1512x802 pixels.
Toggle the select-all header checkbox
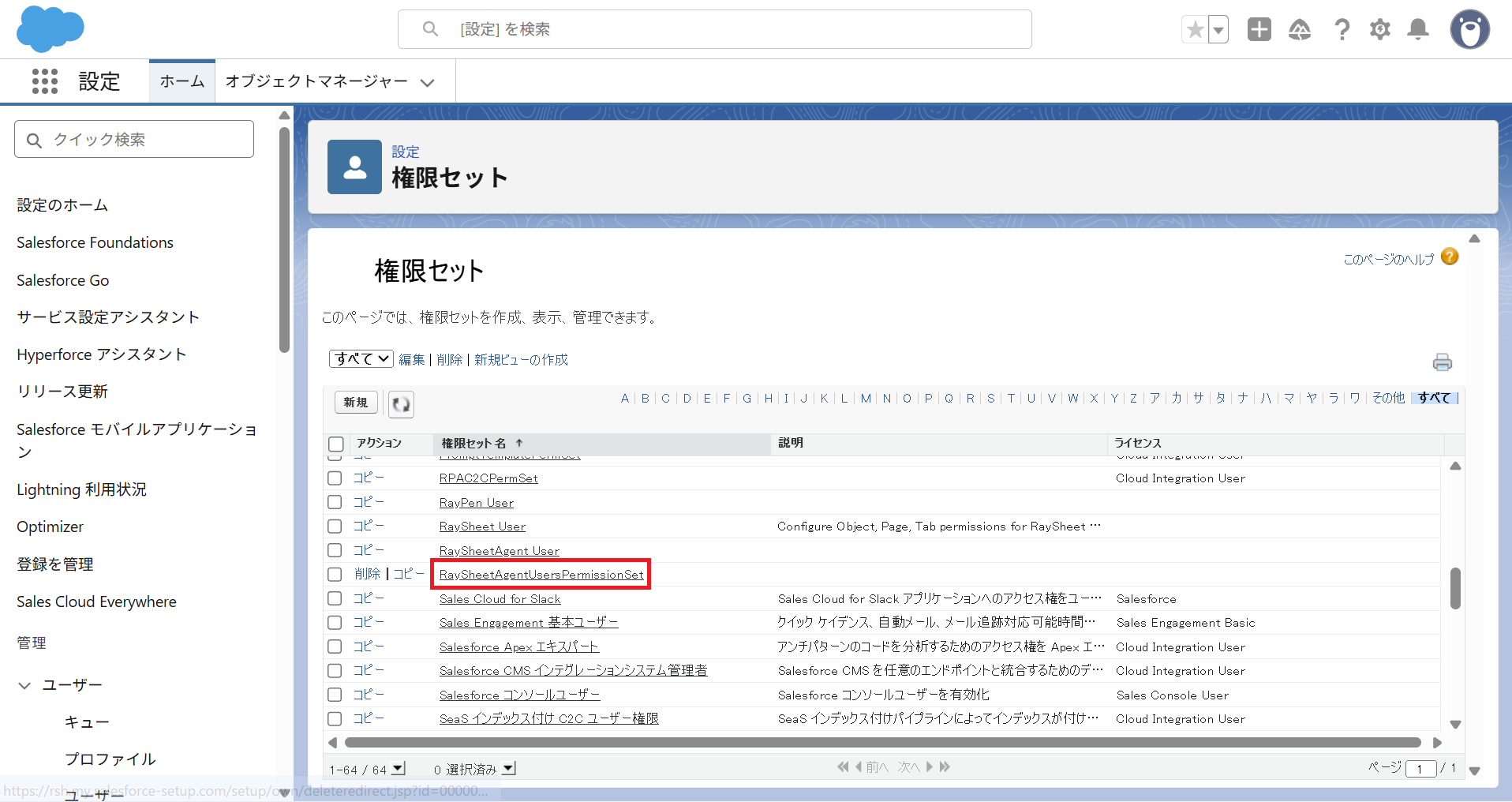[336, 444]
